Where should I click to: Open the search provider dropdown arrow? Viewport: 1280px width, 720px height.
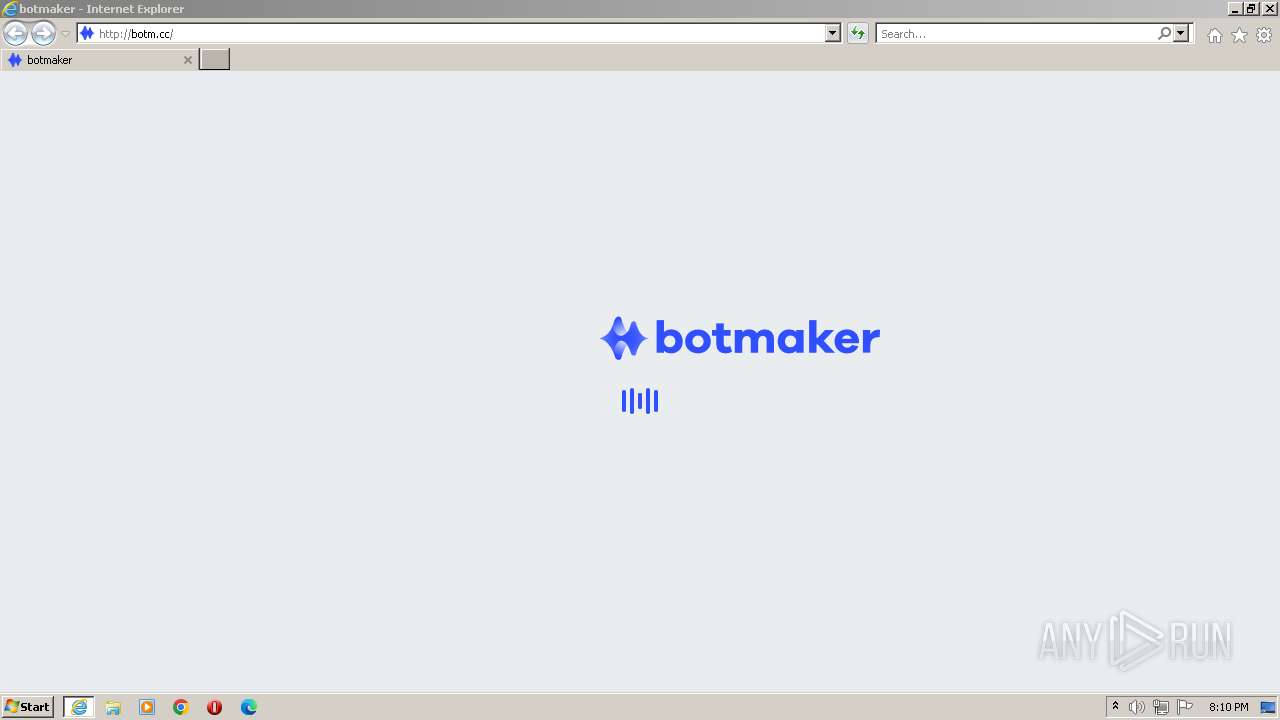[1181, 33]
